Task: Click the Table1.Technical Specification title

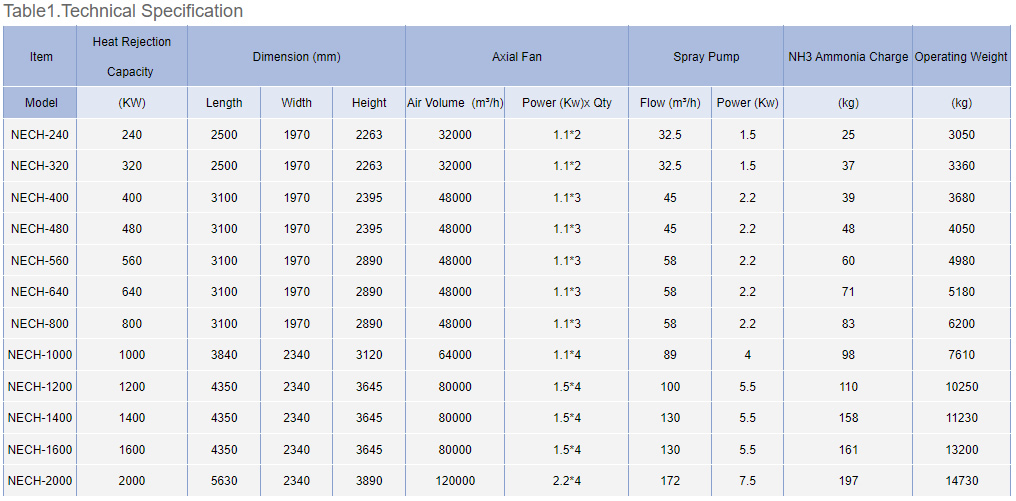Action: (x=124, y=12)
